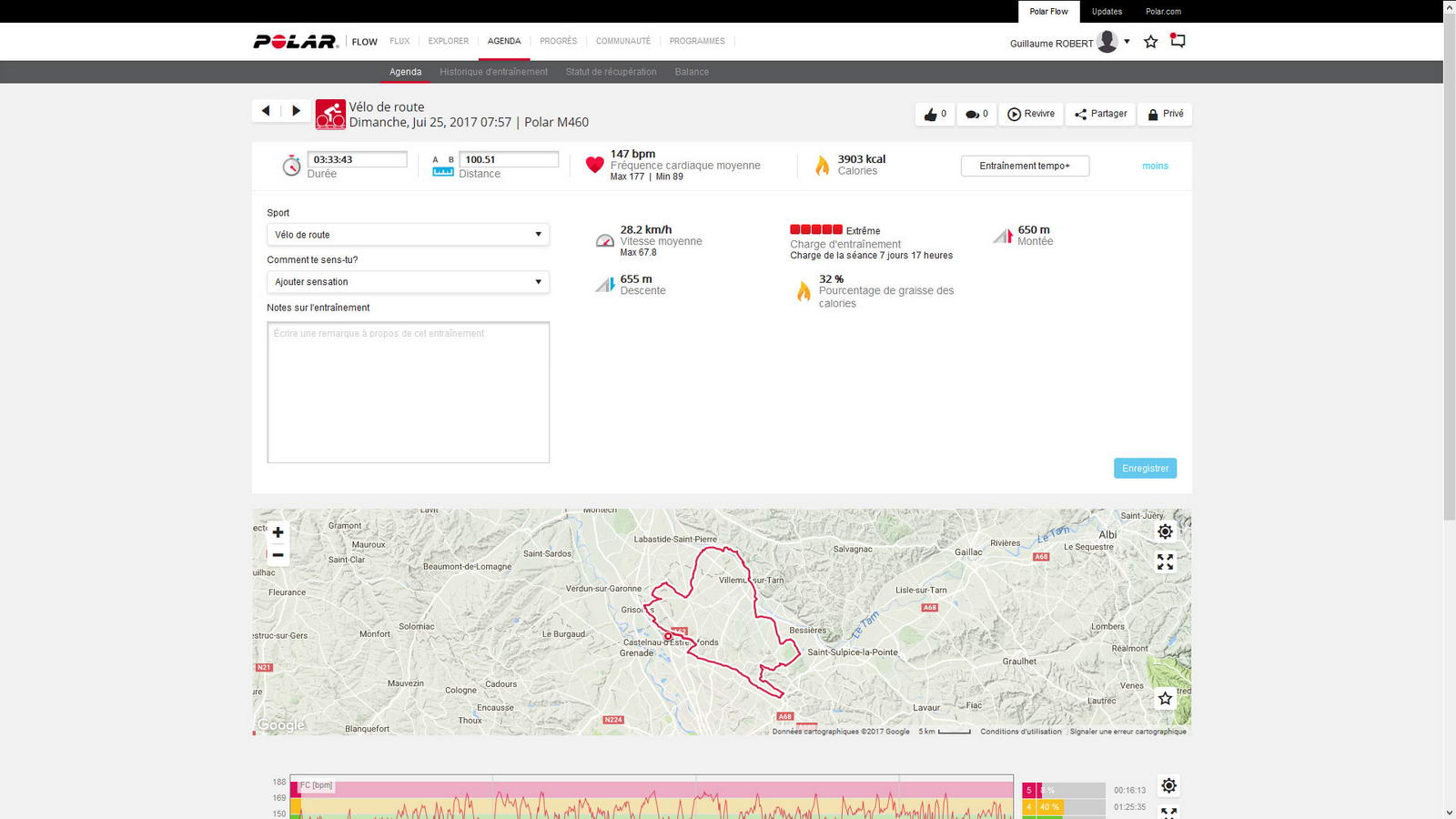
Task: Click Entraînement tempo+ button
Action: coord(1025,166)
